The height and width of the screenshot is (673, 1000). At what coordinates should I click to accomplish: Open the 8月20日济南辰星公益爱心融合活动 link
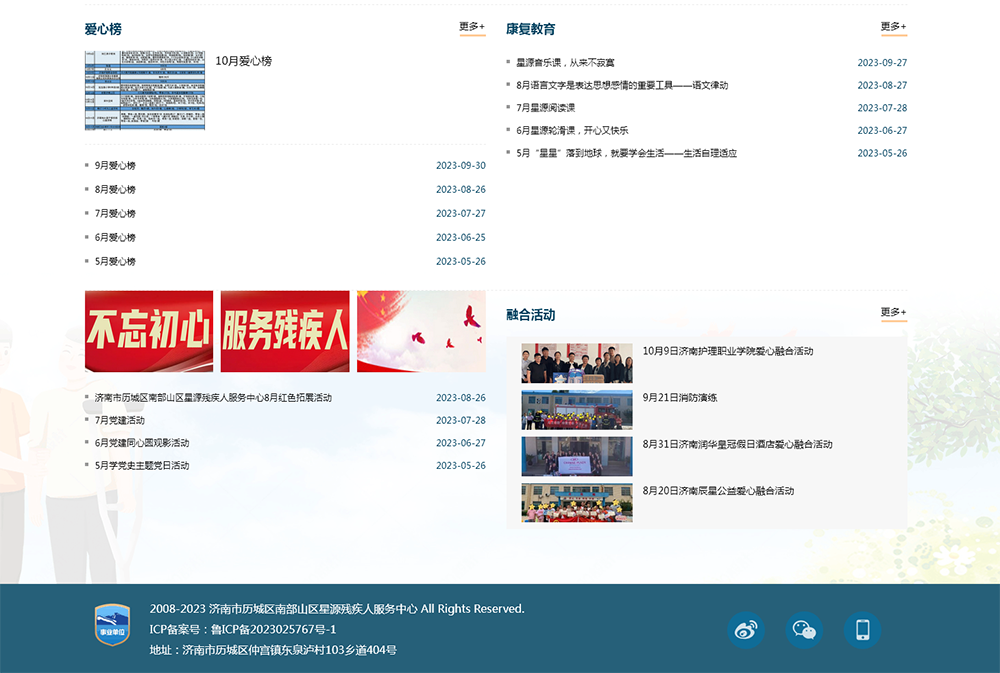click(718, 491)
